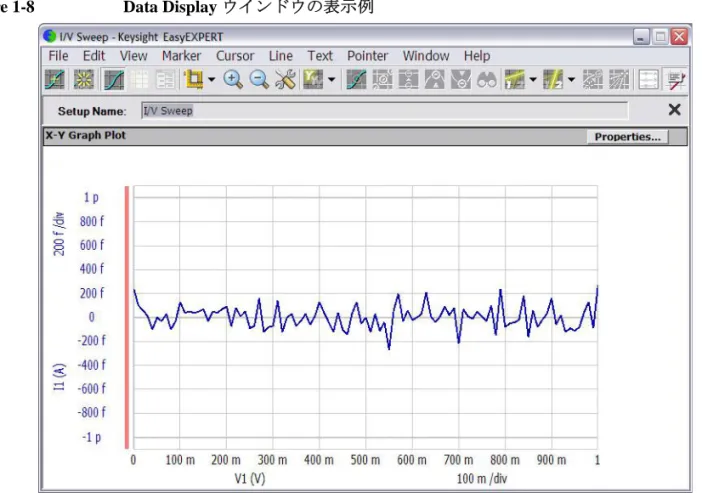The image size is (702, 493).
Task: Open the dropdown arrow next to Y axis icon
Action: (x=331, y=80)
